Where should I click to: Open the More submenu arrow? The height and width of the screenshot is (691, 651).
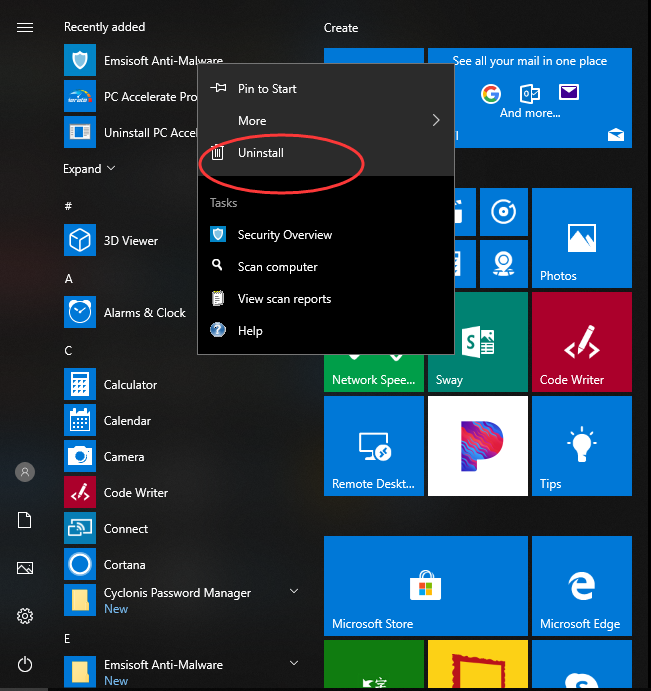[x=436, y=120]
